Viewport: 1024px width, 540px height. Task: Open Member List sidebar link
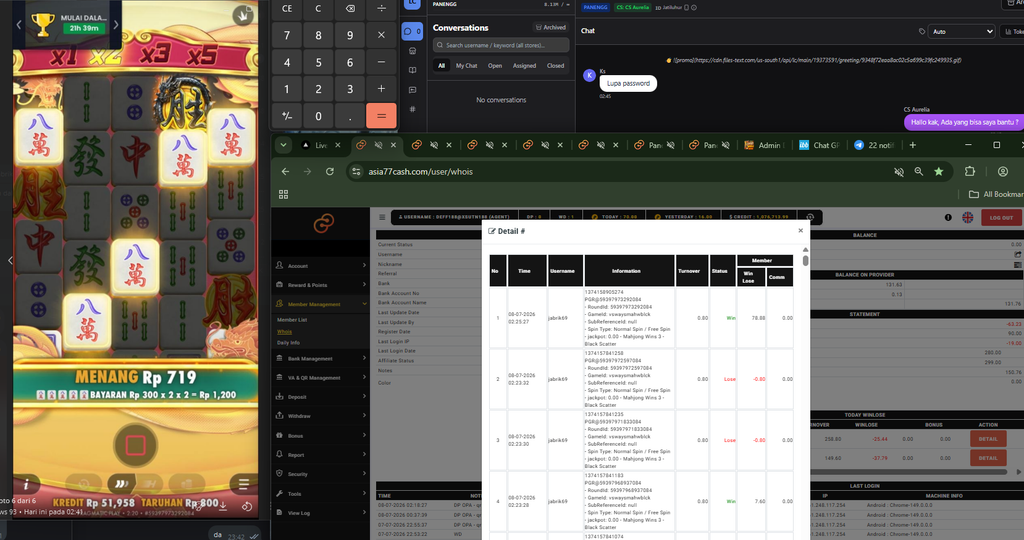(292, 320)
